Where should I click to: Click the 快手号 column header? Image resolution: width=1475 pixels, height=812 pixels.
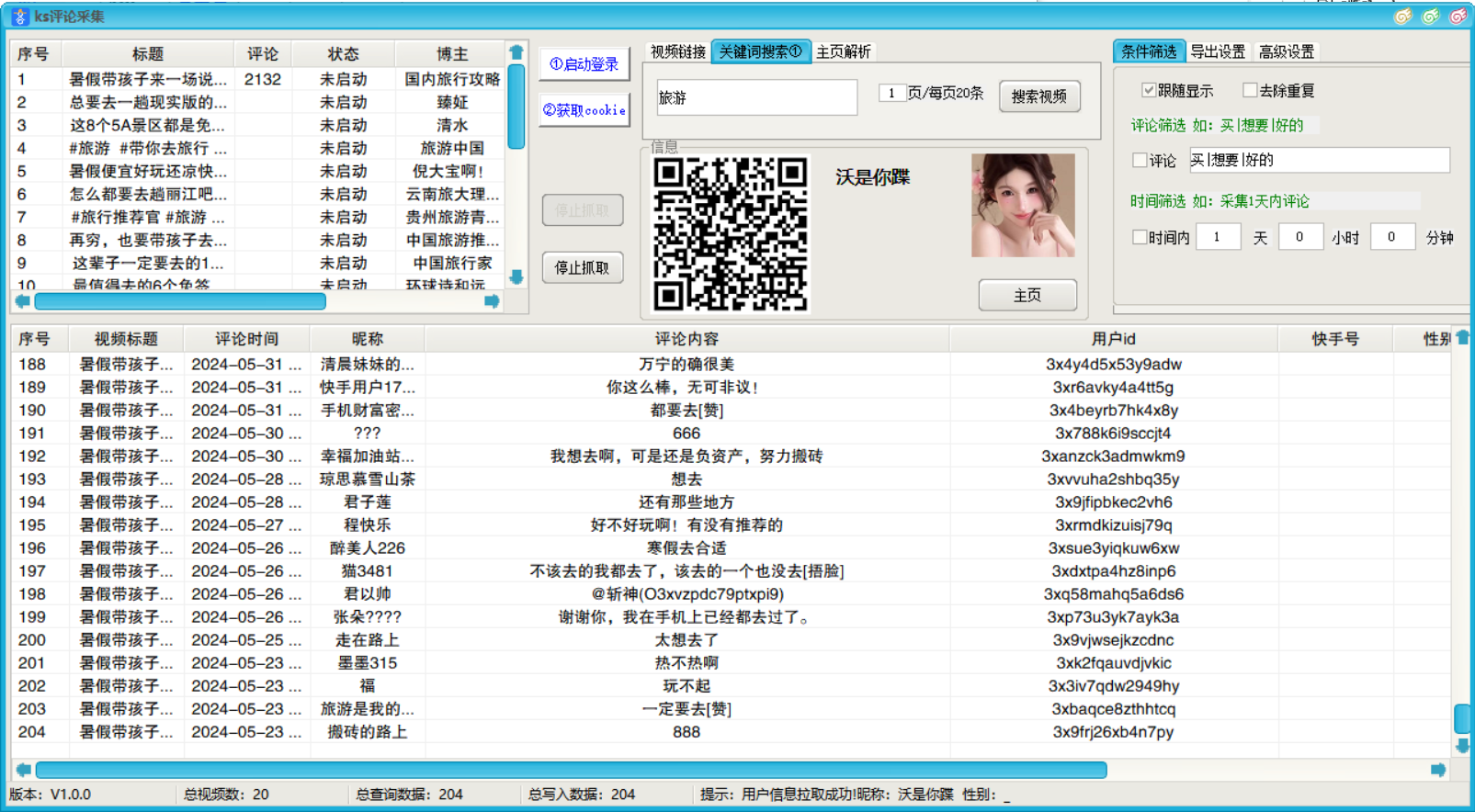pyautogui.click(x=1335, y=339)
